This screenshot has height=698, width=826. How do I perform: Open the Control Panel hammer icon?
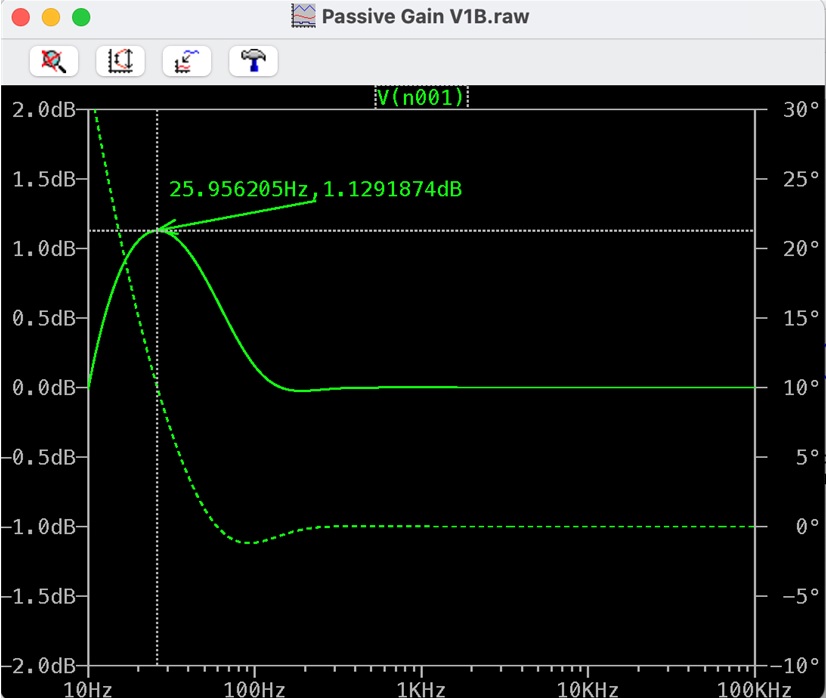point(253,61)
